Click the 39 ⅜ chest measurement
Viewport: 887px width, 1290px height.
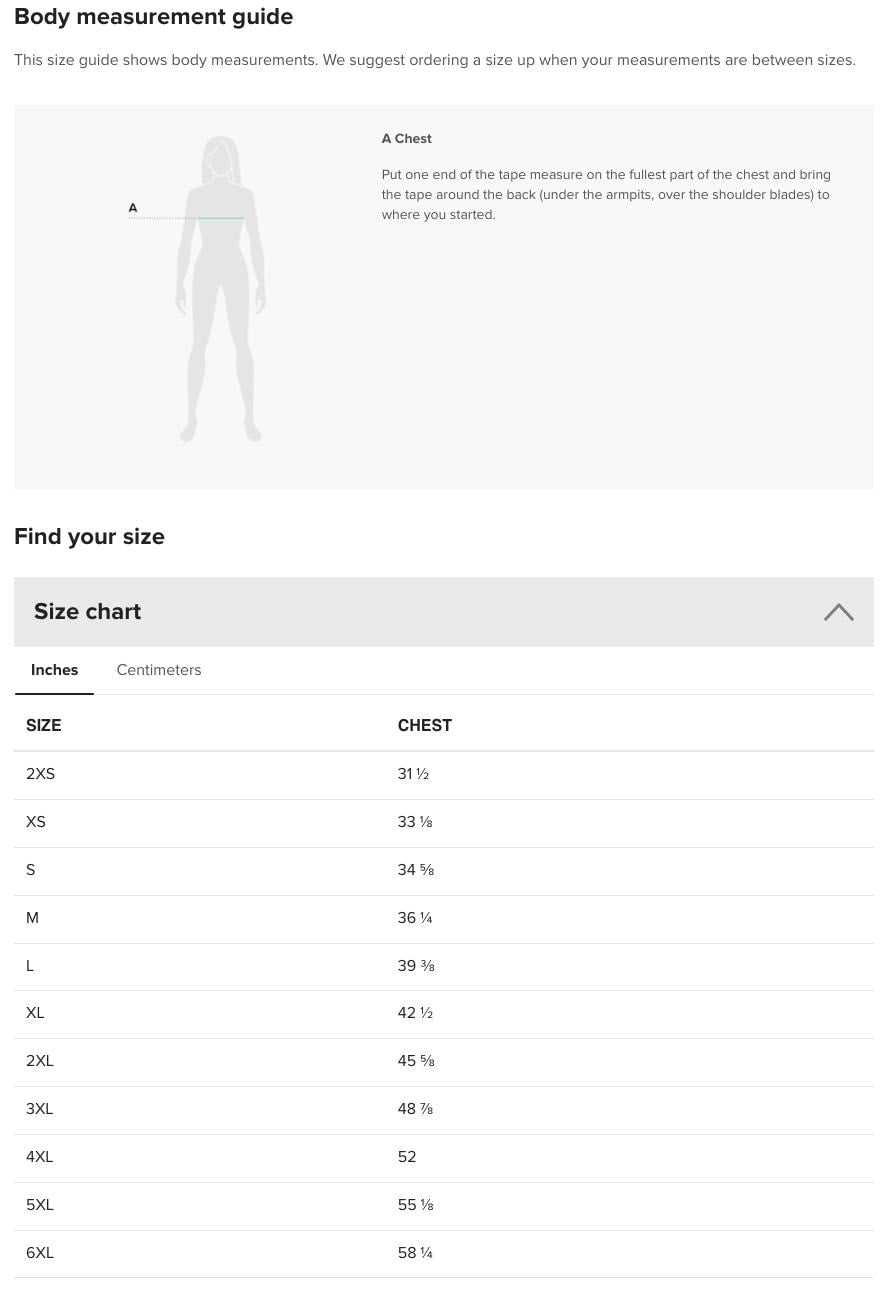click(x=415, y=966)
